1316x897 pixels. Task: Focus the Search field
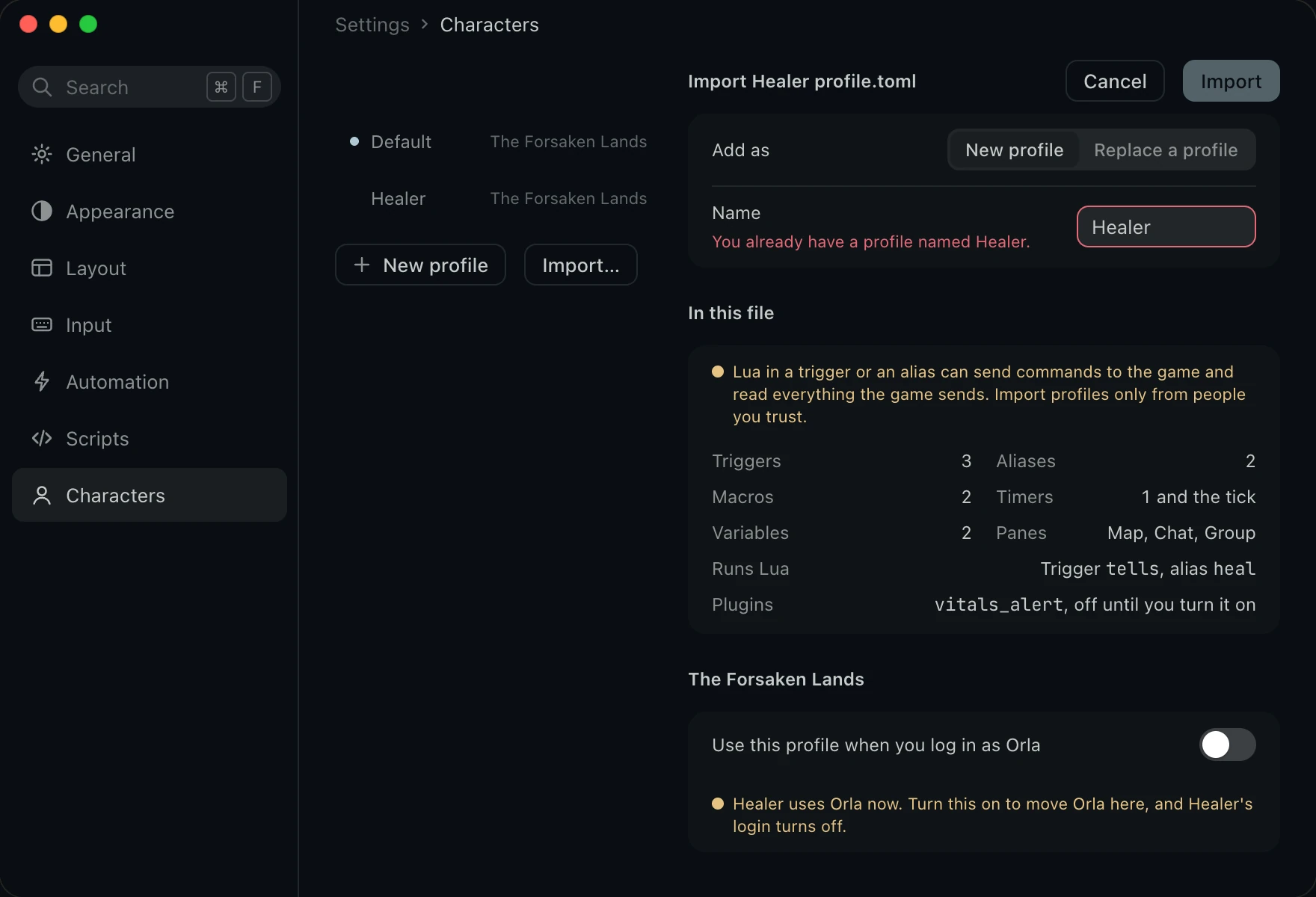[x=150, y=87]
